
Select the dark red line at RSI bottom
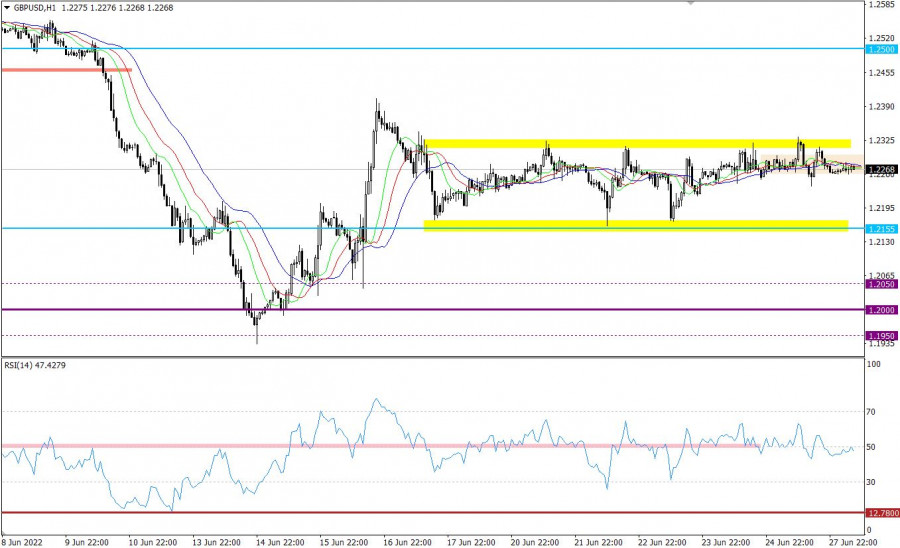tap(433, 512)
